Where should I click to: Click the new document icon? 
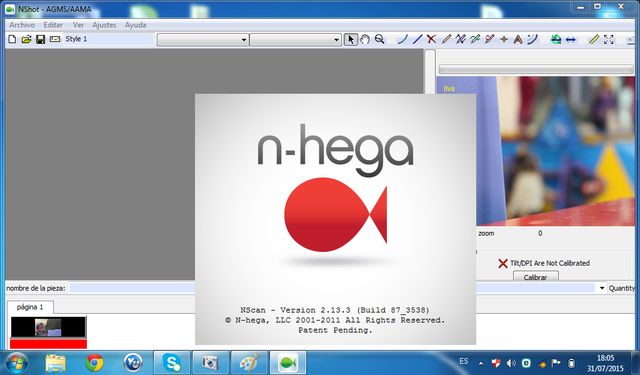[12, 39]
